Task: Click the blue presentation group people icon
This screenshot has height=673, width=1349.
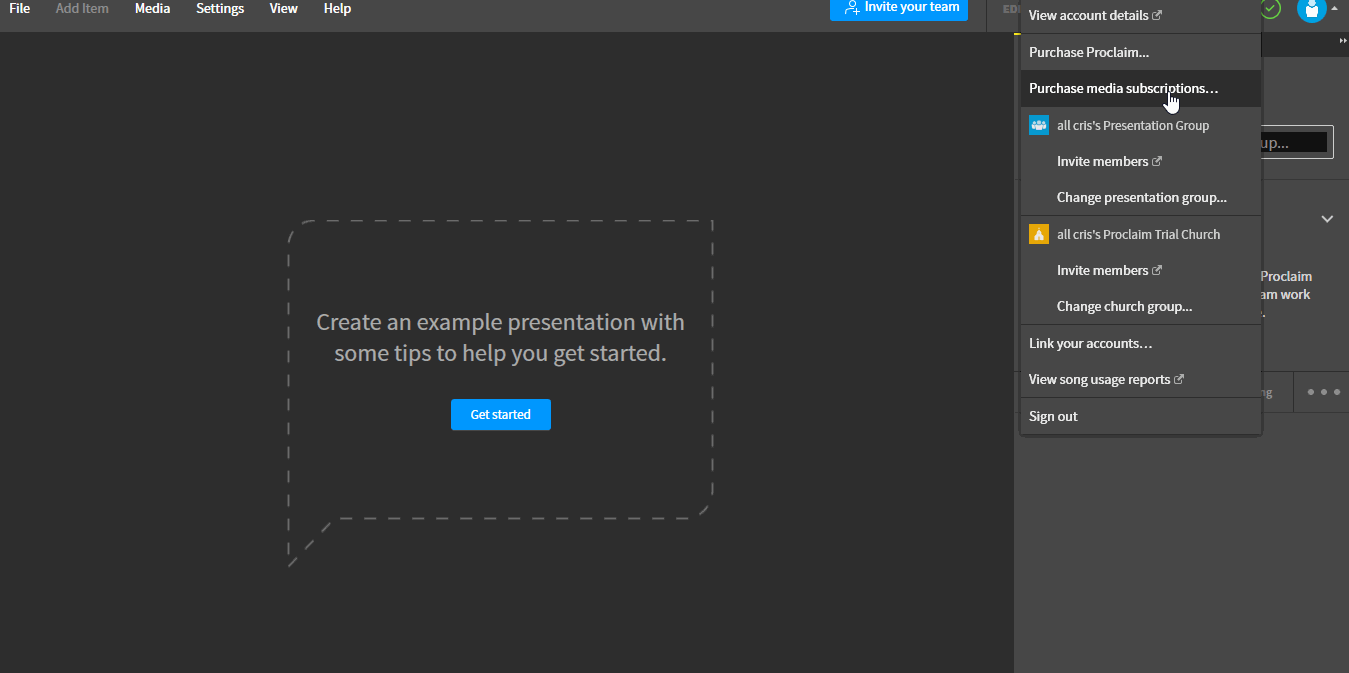Action: (x=1039, y=125)
